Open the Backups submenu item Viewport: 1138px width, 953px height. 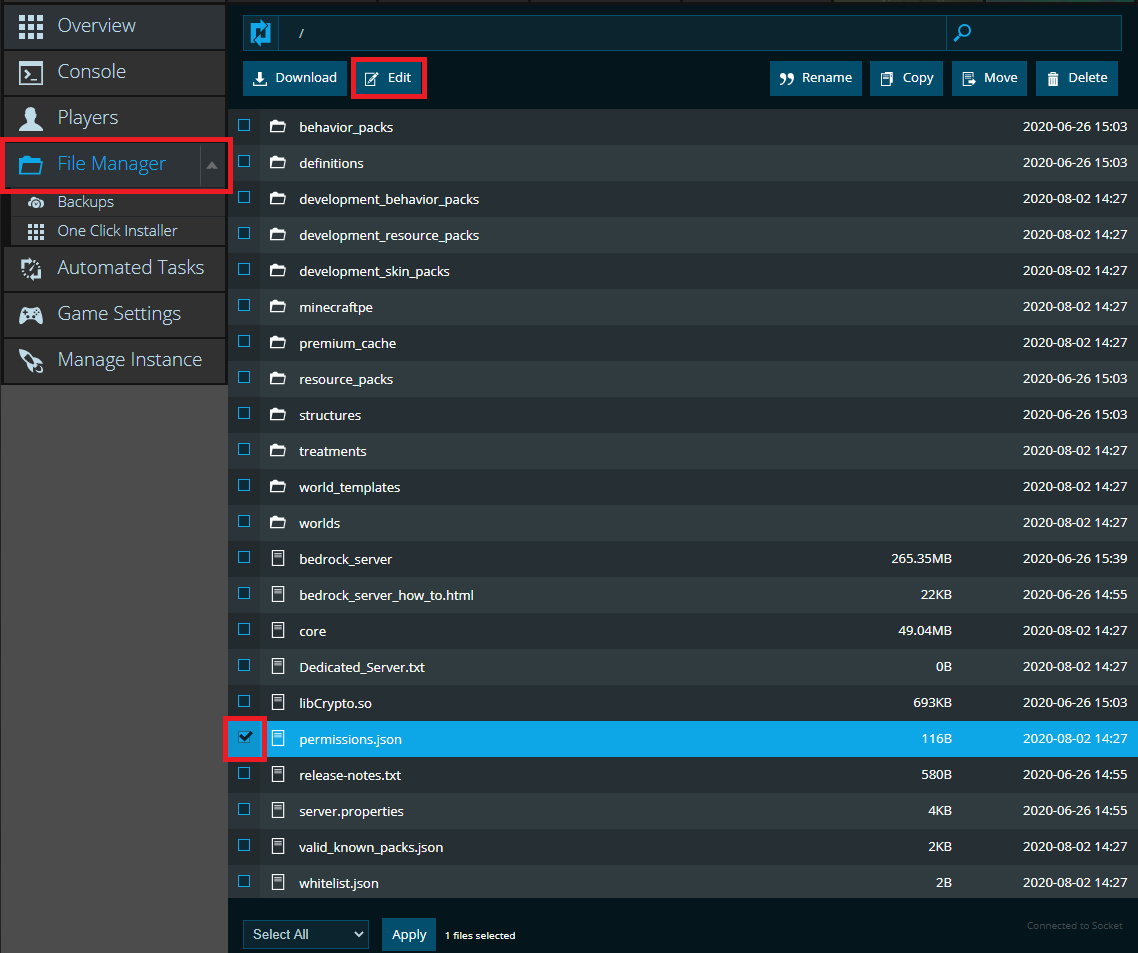85,202
